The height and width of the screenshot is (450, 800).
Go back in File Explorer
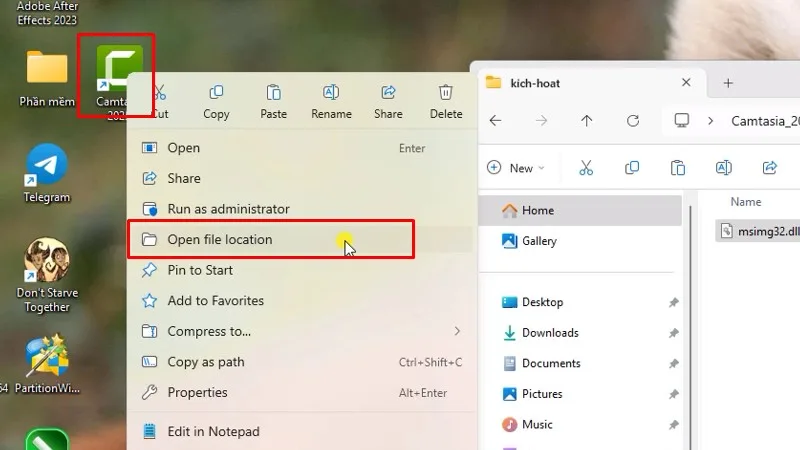point(495,121)
